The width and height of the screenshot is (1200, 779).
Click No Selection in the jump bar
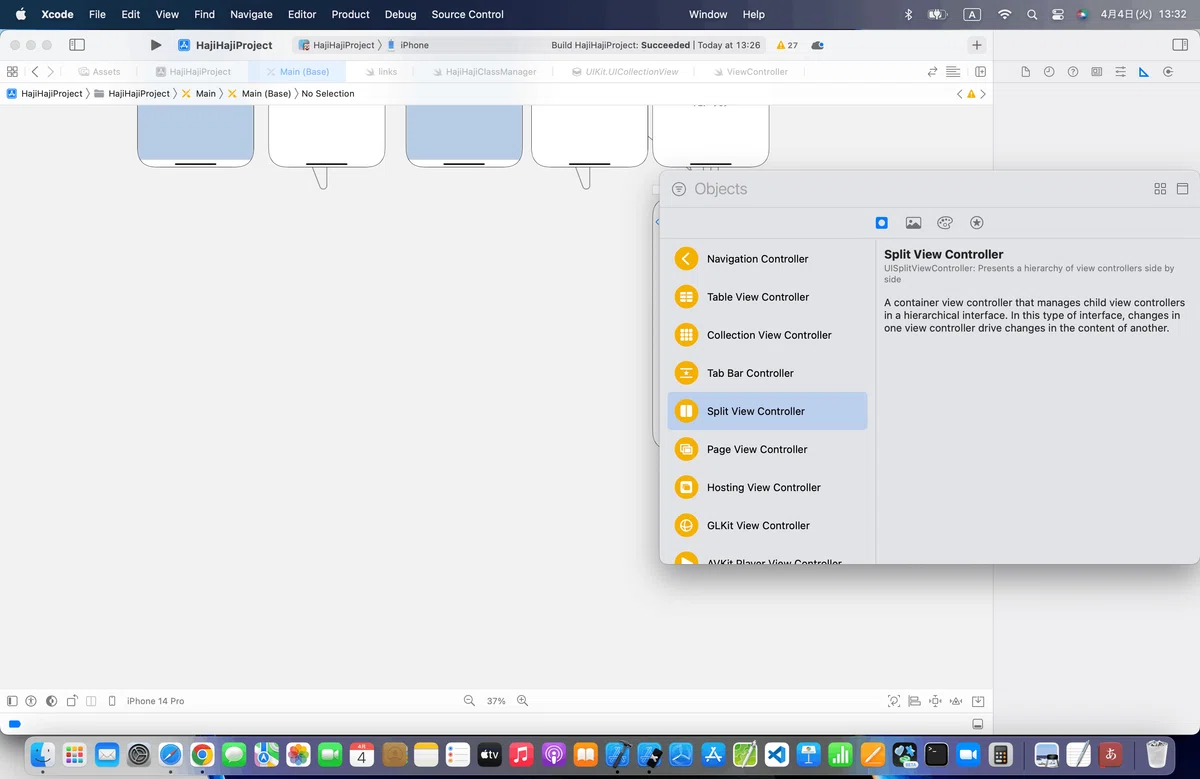tap(328, 93)
